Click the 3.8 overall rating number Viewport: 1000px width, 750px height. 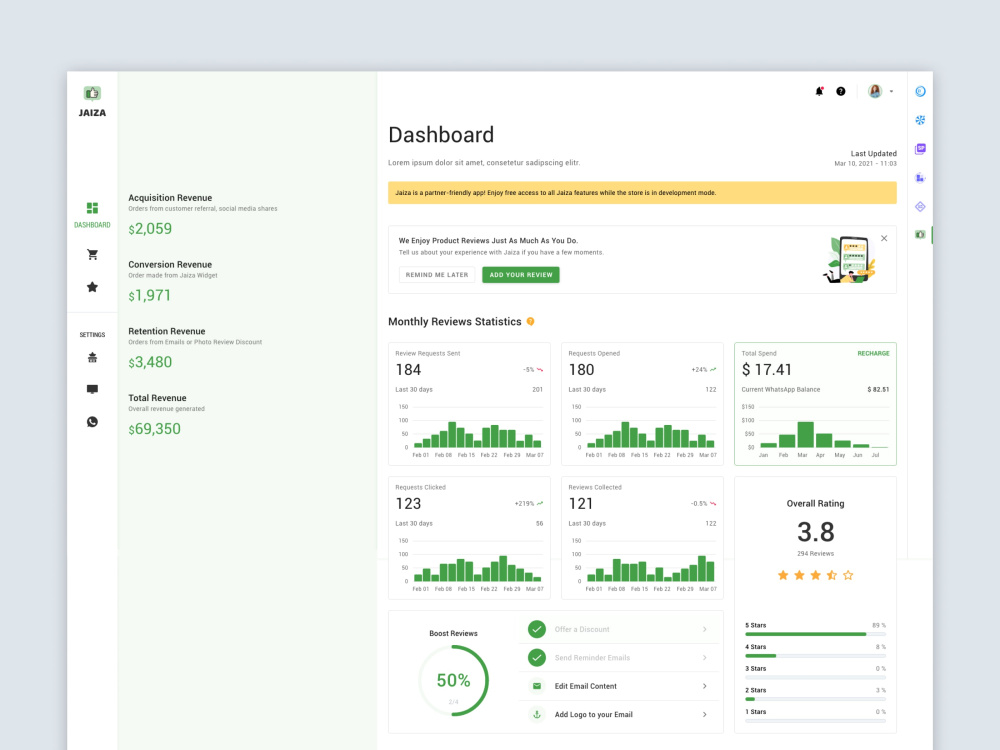pyautogui.click(x=816, y=532)
